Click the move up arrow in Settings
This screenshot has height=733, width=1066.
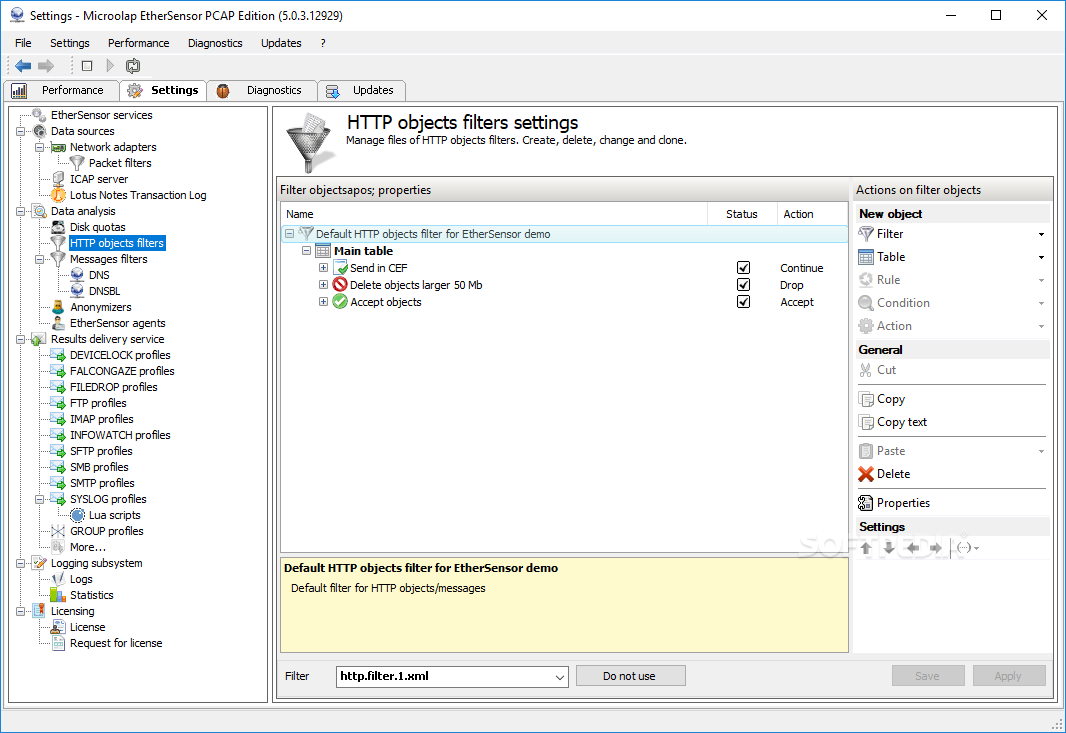pos(866,548)
